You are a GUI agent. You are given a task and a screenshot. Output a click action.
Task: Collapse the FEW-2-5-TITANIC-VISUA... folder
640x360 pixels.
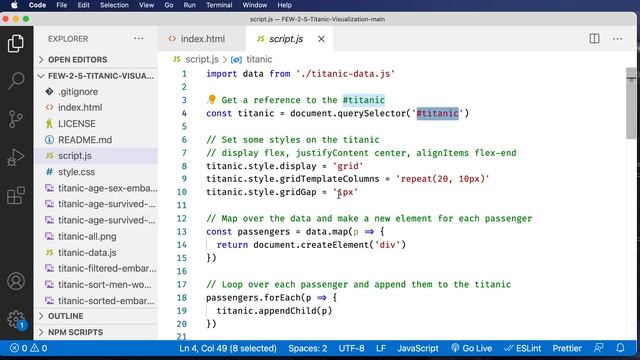pos(96,76)
